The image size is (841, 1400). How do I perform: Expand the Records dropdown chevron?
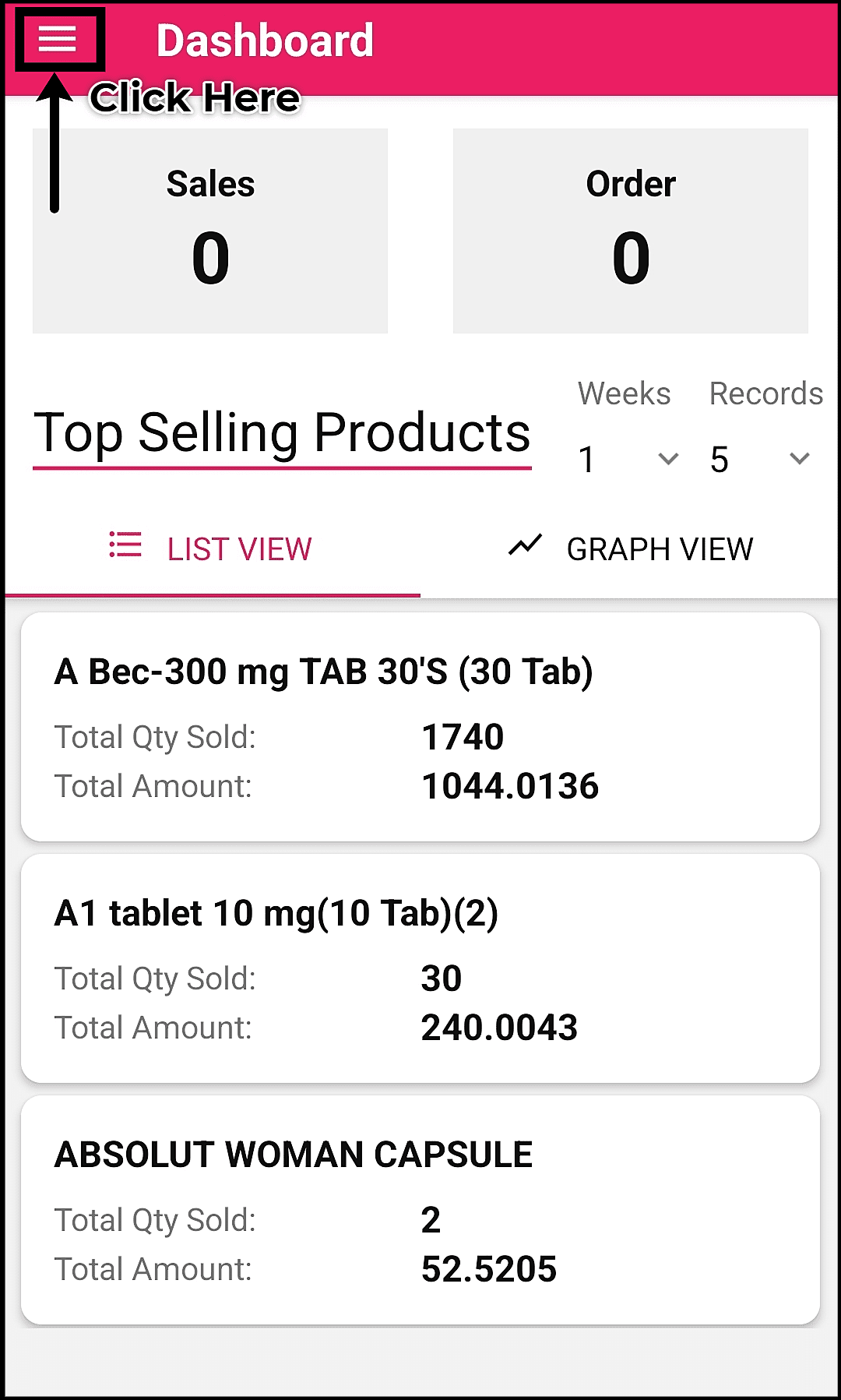799,459
